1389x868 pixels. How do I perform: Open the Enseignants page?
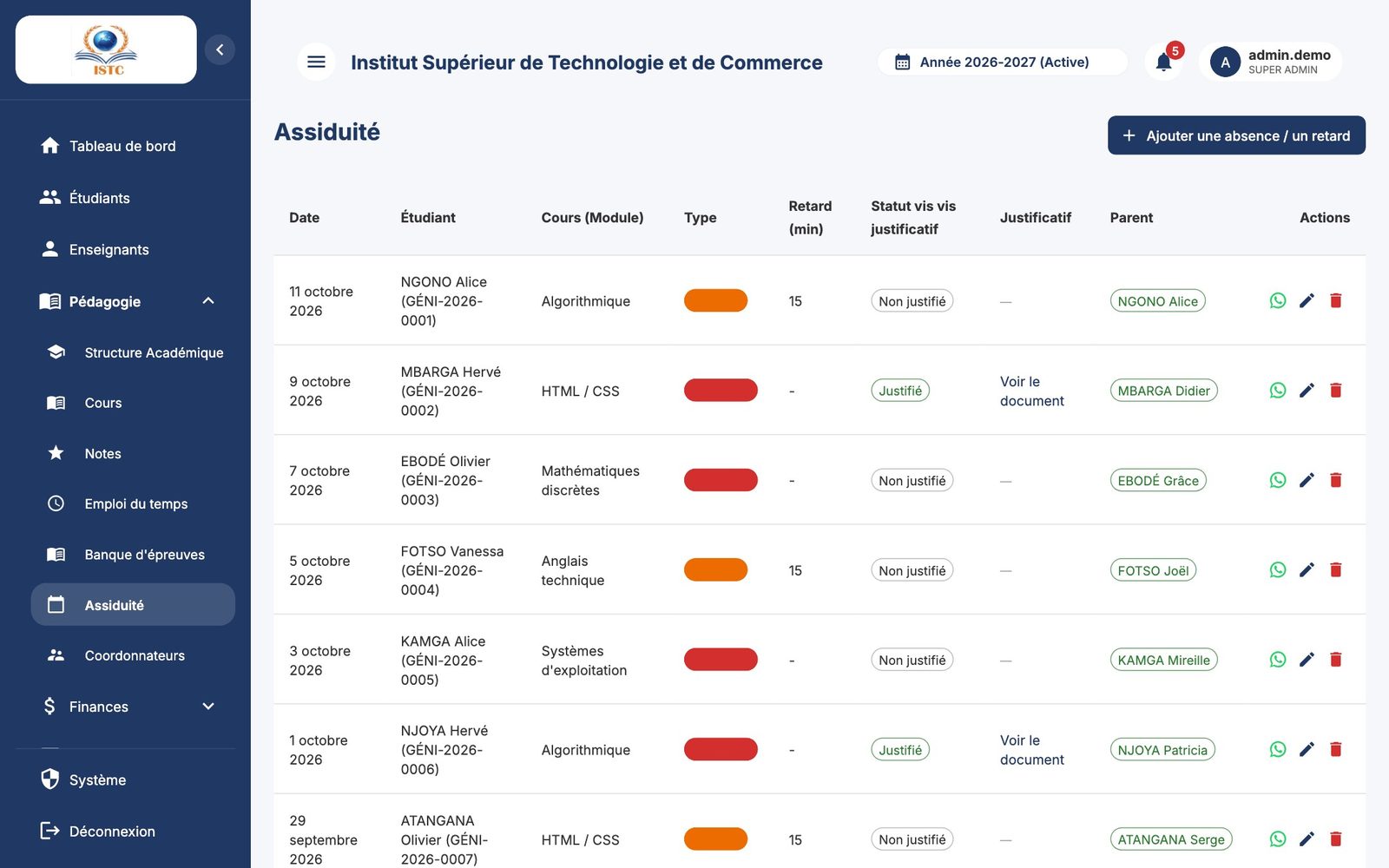point(133,249)
